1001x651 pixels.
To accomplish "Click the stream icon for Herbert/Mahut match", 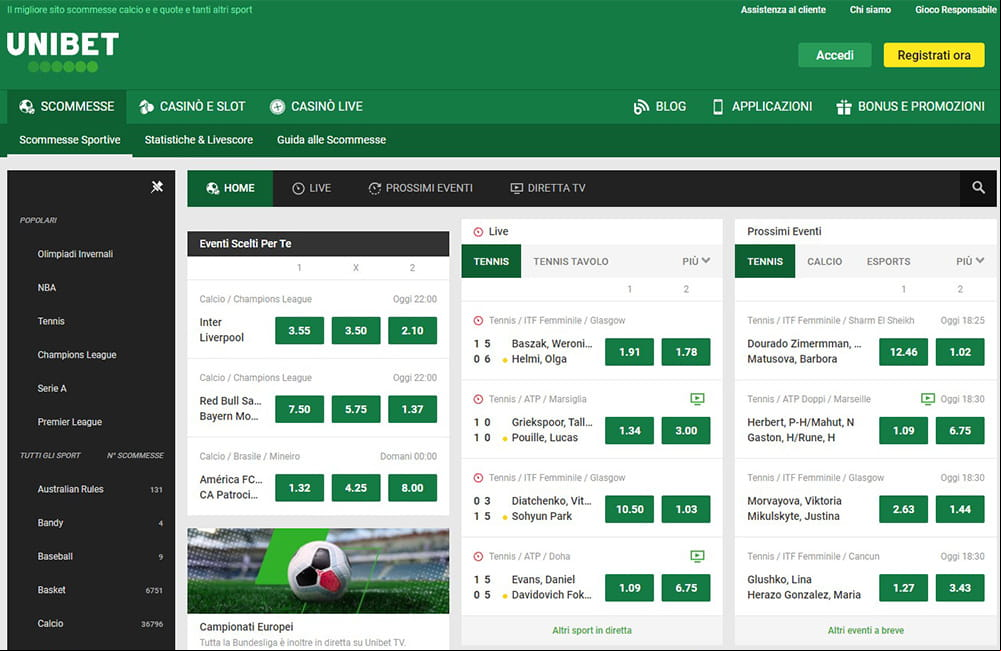I will coord(928,399).
